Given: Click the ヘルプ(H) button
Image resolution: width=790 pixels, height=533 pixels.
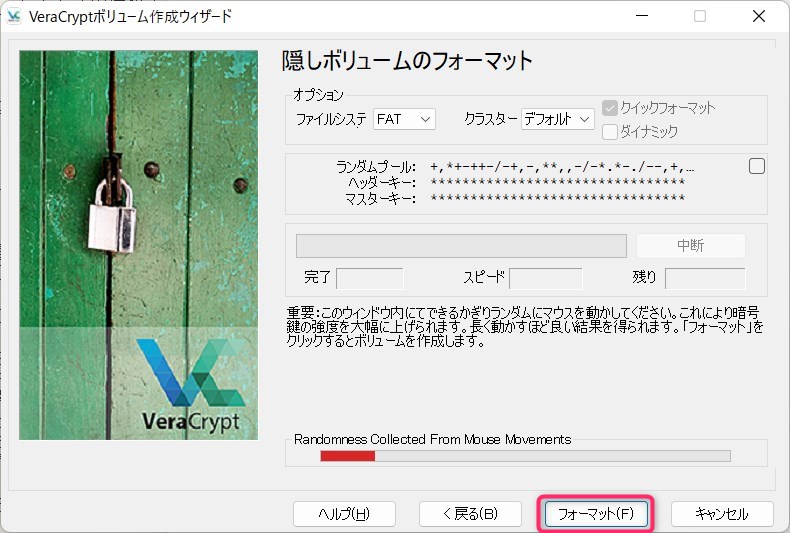Looking at the screenshot, I should tap(344, 514).
